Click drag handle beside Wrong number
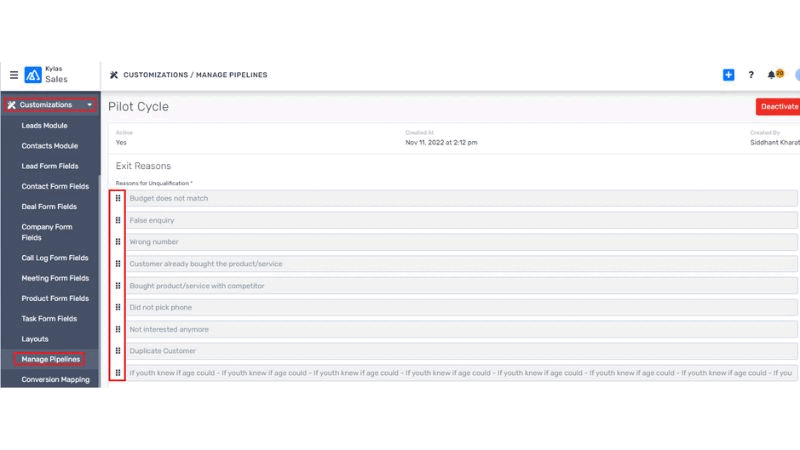 pyautogui.click(x=117, y=242)
